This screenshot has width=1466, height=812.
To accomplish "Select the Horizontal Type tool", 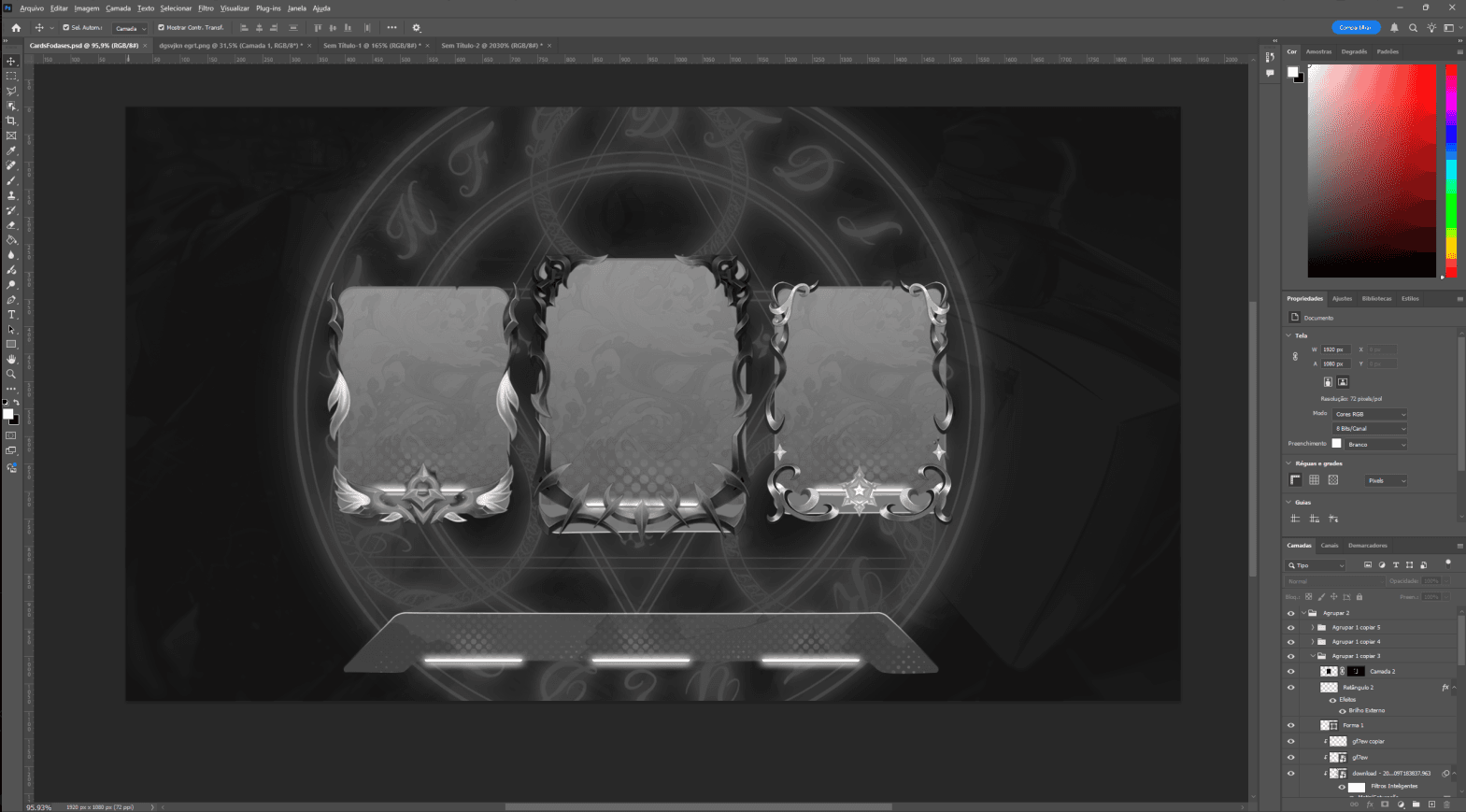I will (11, 315).
